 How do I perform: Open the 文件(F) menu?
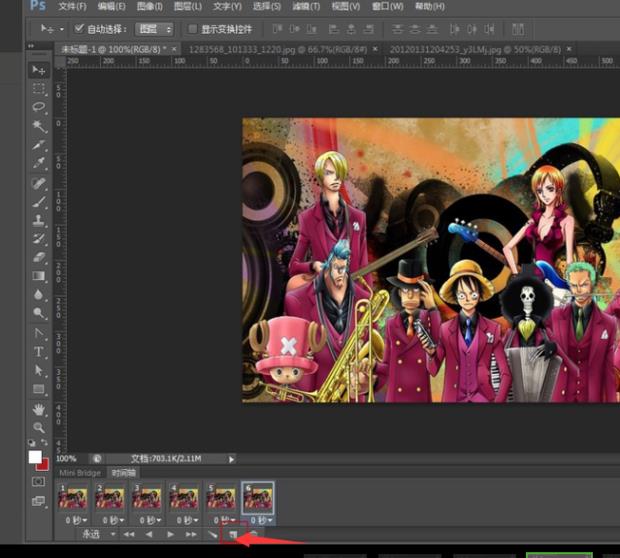pyautogui.click(x=71, y=6)
